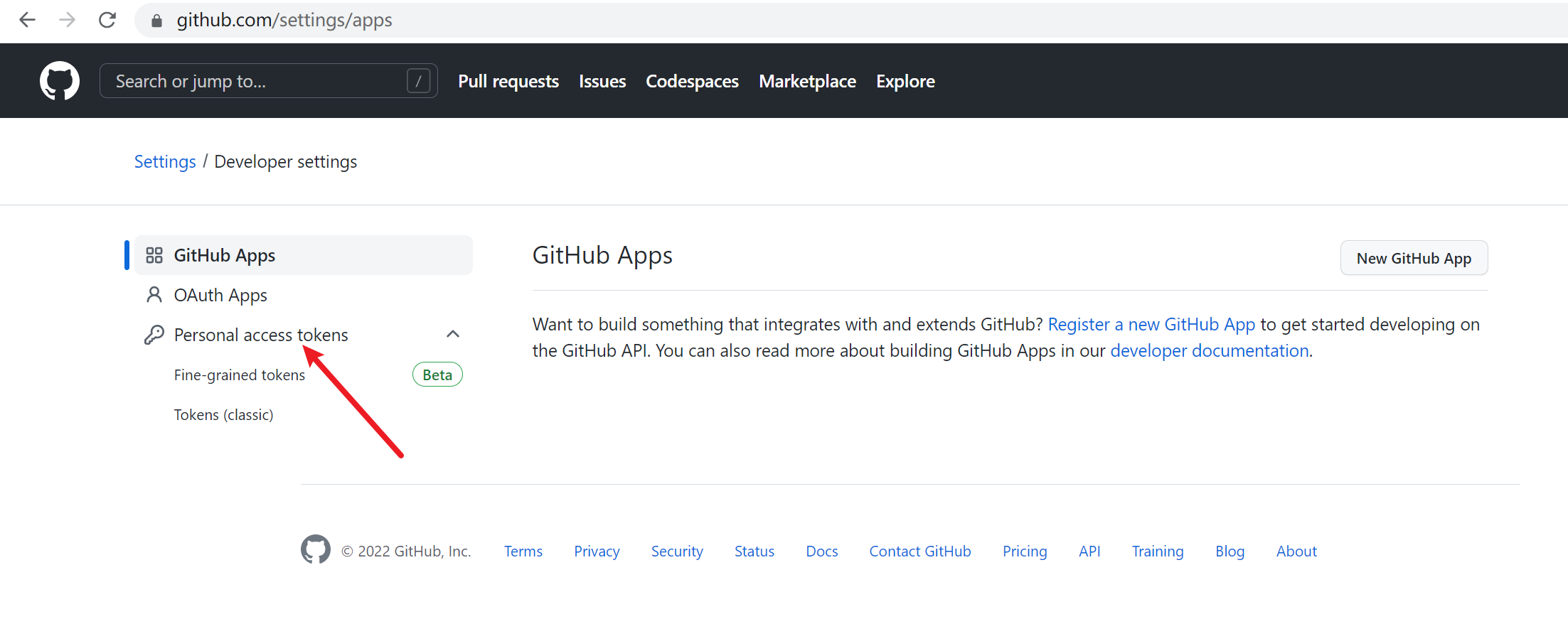Click the OAuth Apps person icon

tap(154, 295)
